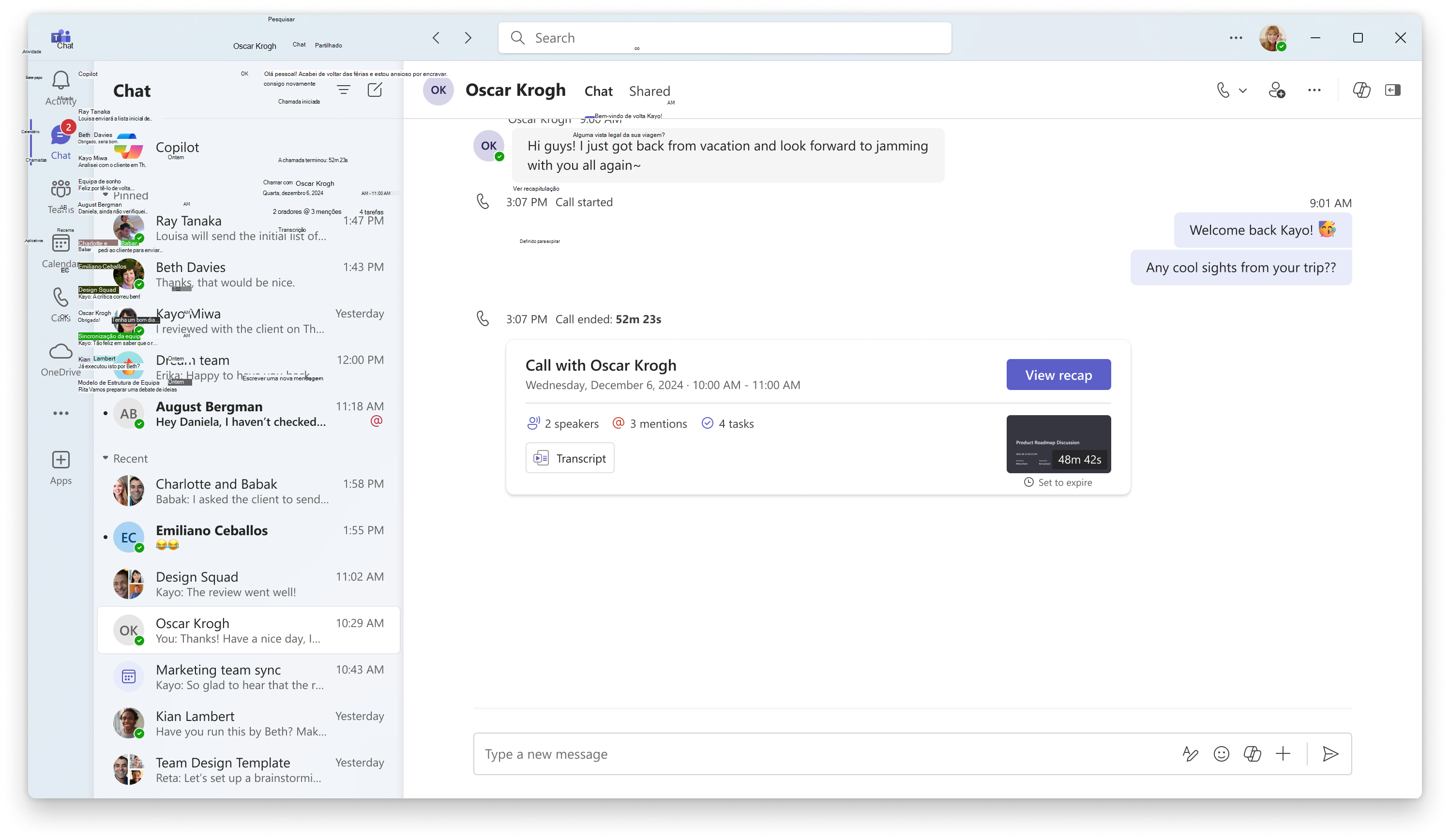
Task: Click View recap button for Oscar Krogh call
Action: click(1060, 375)
